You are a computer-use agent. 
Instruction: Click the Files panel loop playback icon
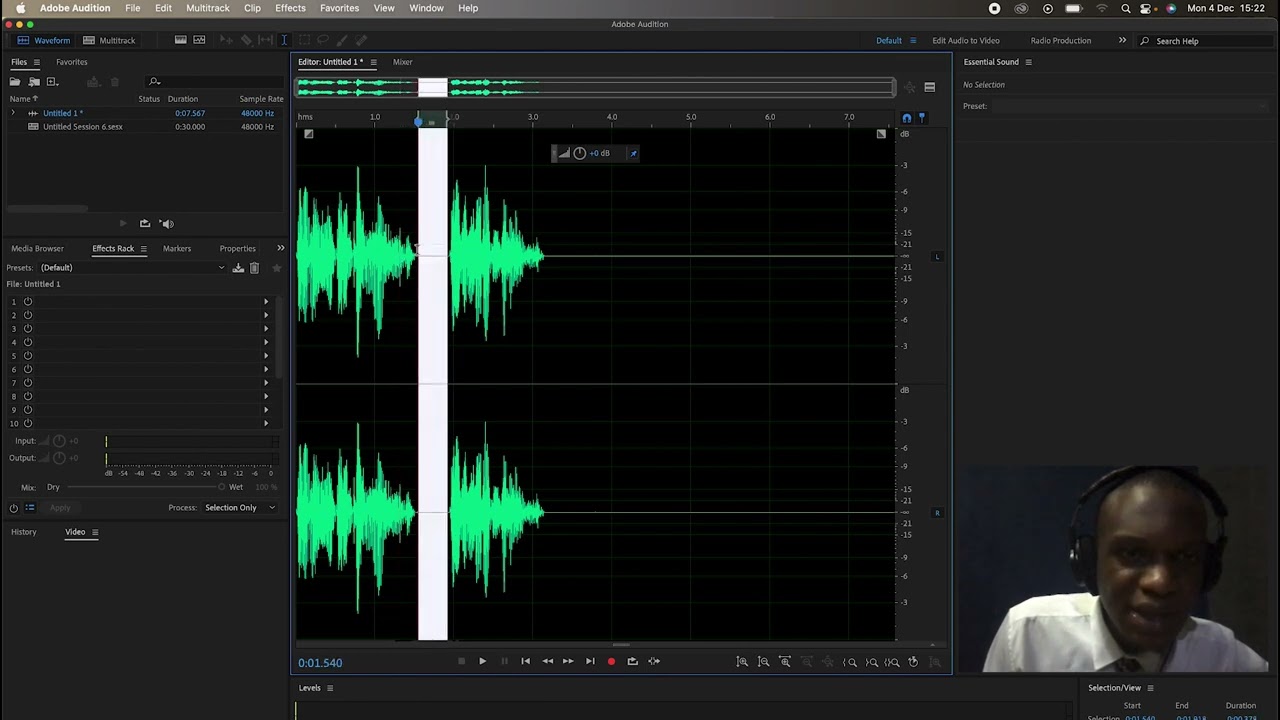coord(145,223)
